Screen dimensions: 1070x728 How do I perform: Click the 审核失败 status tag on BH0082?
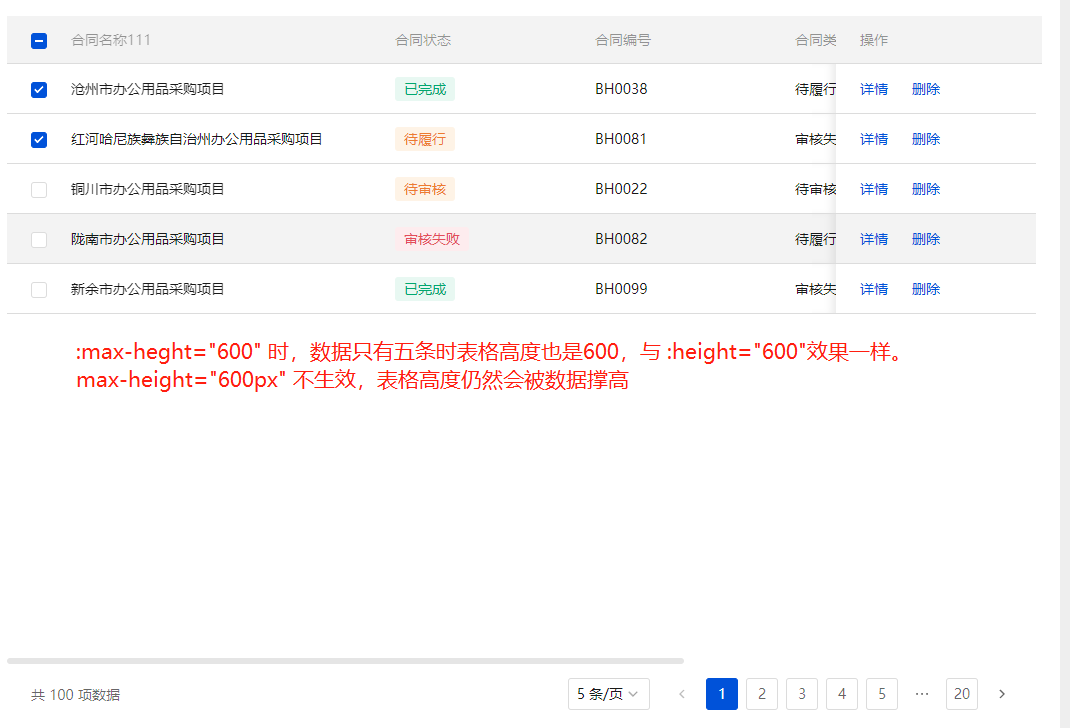click(431, 239)
